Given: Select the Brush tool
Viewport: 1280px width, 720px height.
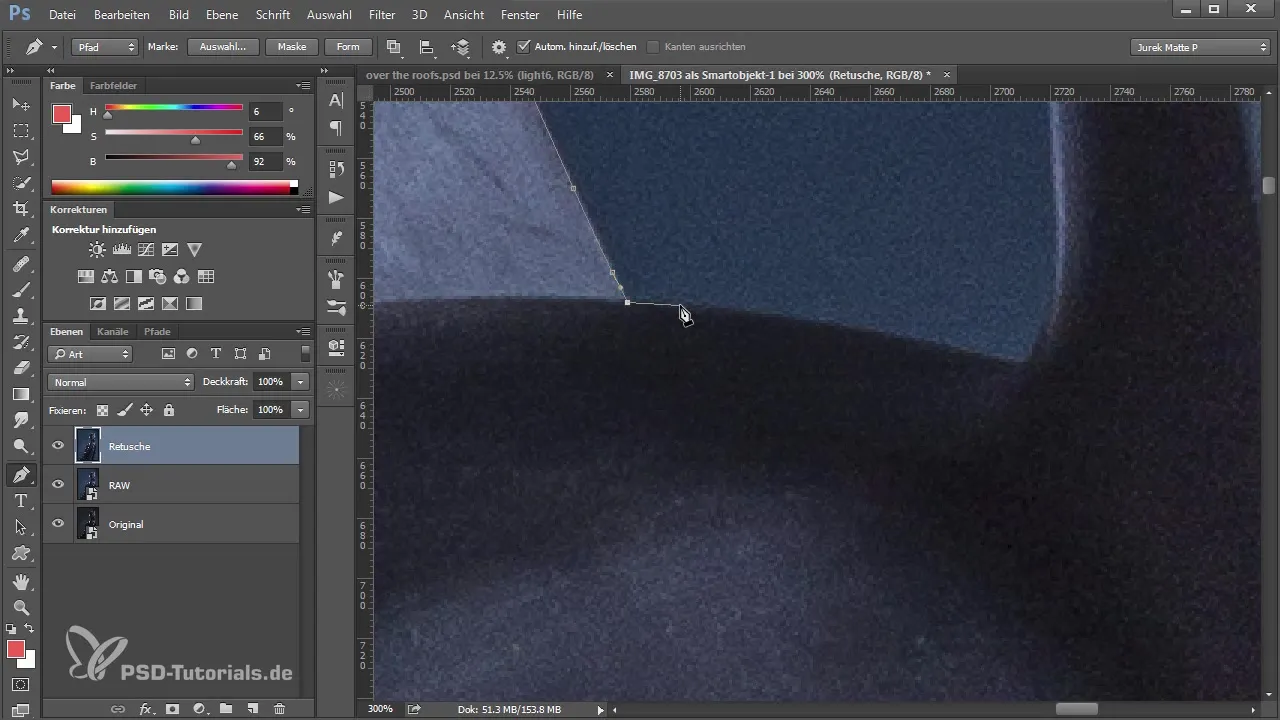Looking at the screenshot, I should tap(20, 290).
